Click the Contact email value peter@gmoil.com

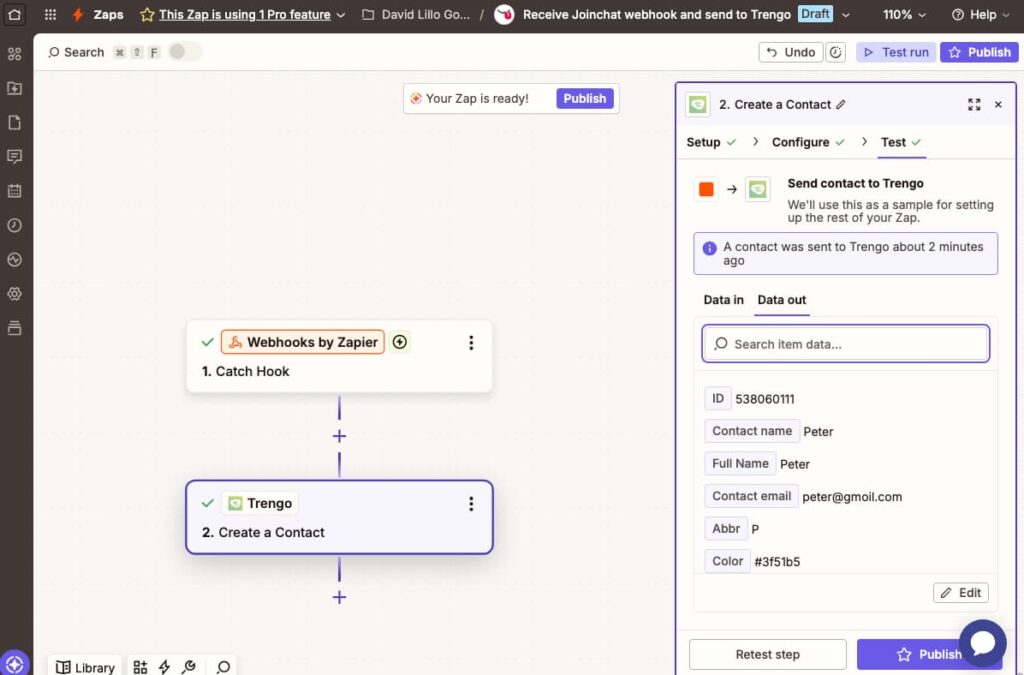pos(852,497)
